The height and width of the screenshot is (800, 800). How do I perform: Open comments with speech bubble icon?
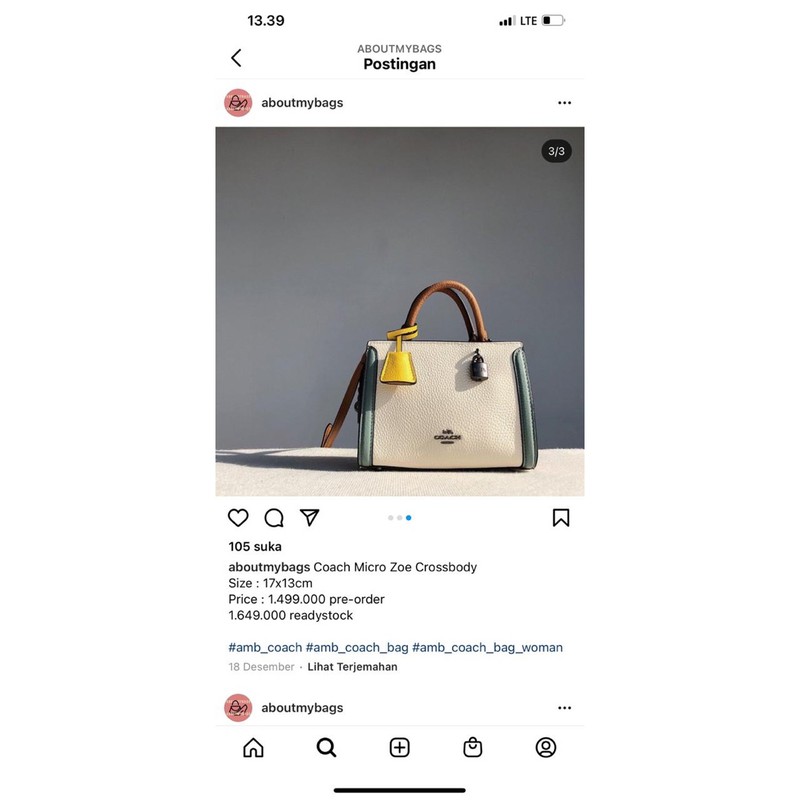point(274,518)
